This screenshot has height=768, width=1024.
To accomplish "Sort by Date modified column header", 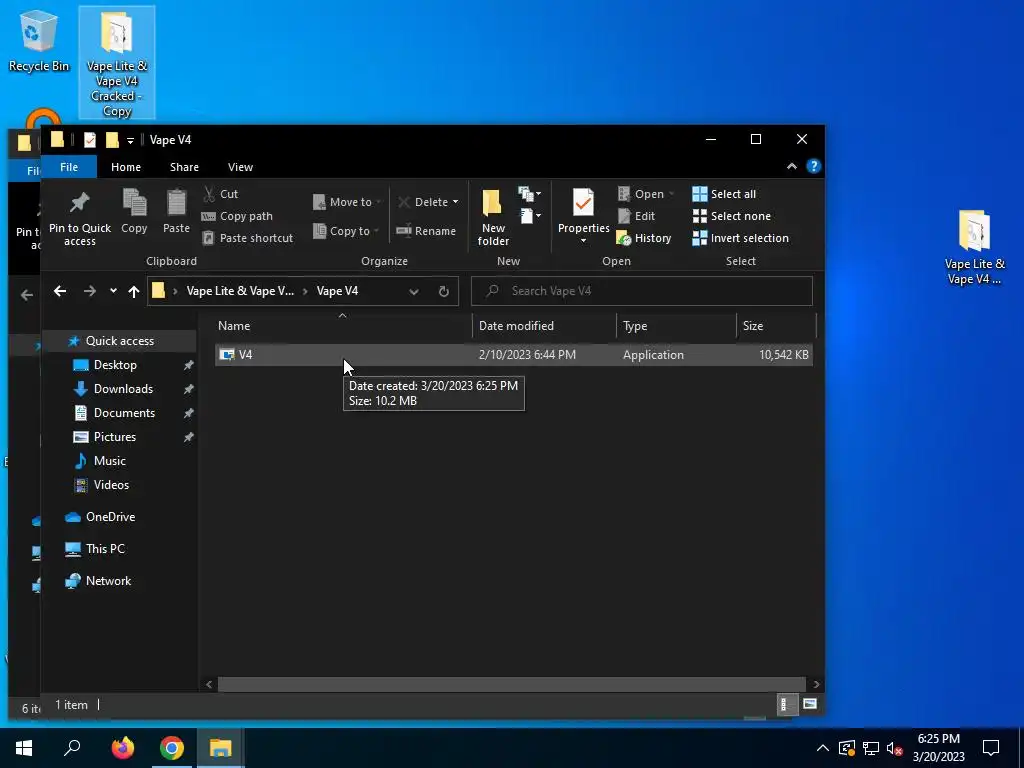I will tap(544, 326).
